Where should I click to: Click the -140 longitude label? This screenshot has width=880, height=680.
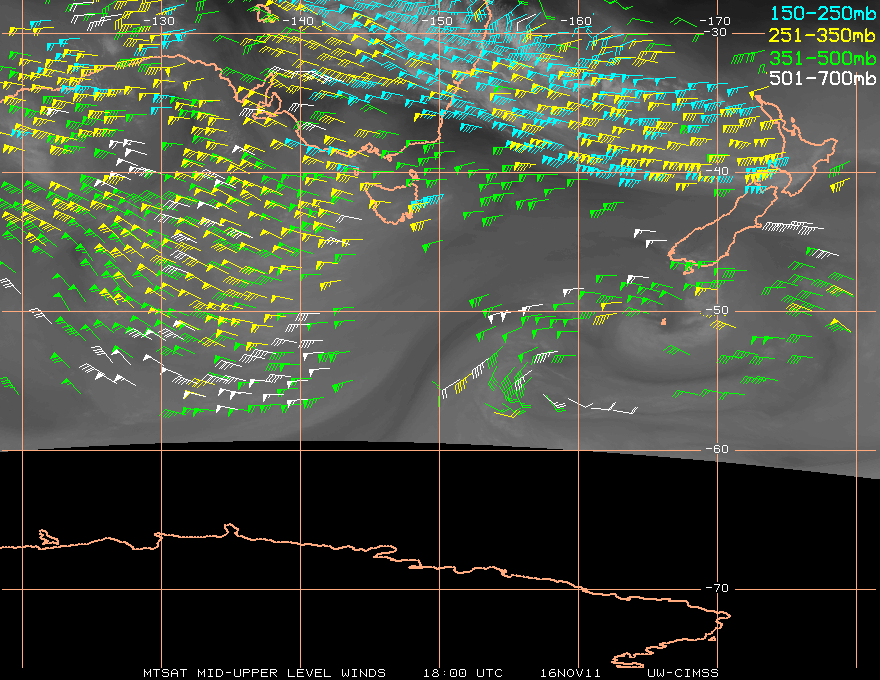(x=298, y=21)
